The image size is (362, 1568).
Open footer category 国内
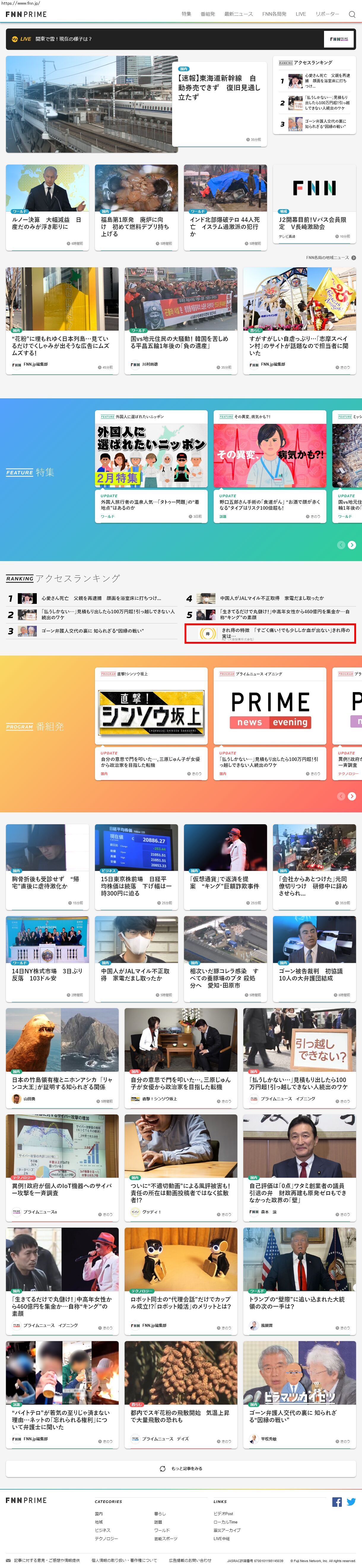[99, 1513]
